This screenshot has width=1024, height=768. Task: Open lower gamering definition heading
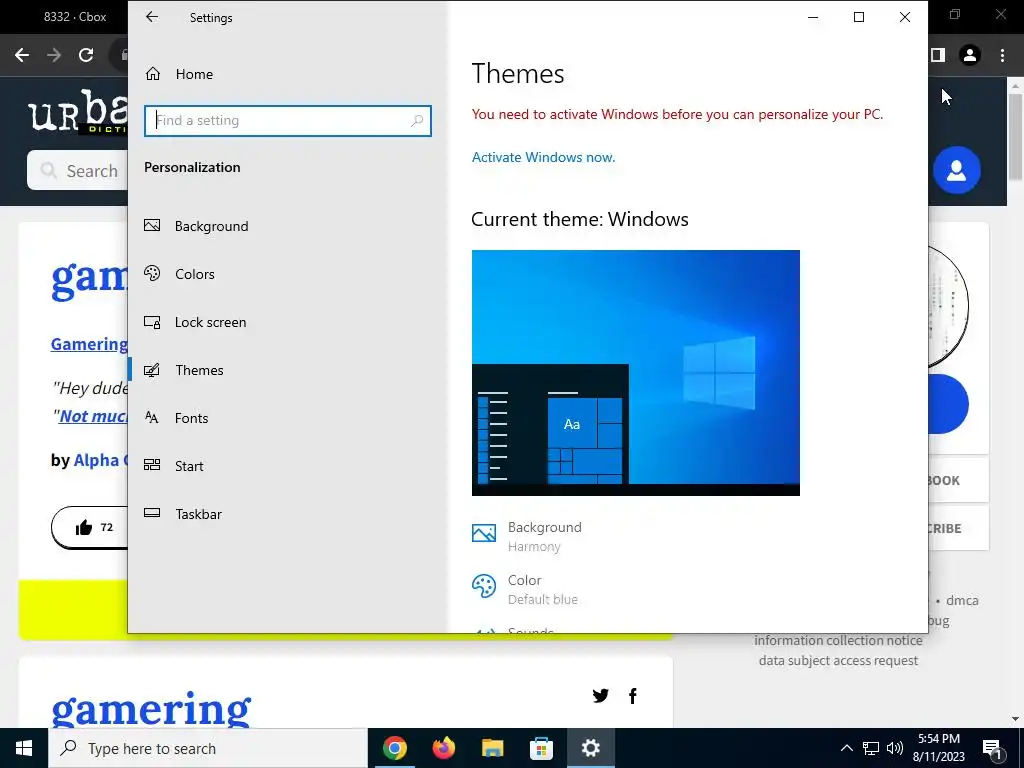tap(151, 709)
